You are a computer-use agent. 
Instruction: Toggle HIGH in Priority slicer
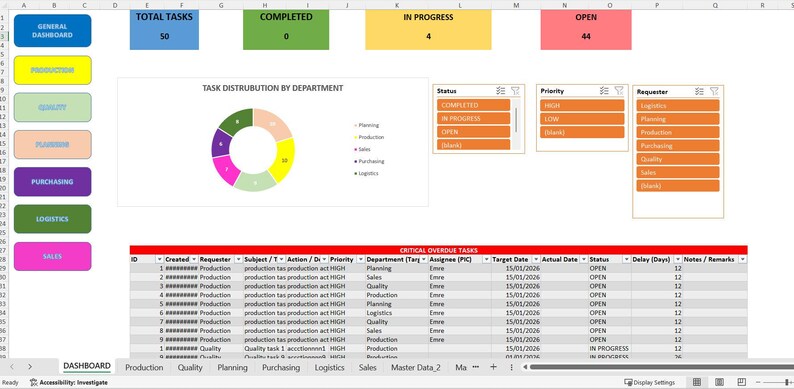point(582,105)
